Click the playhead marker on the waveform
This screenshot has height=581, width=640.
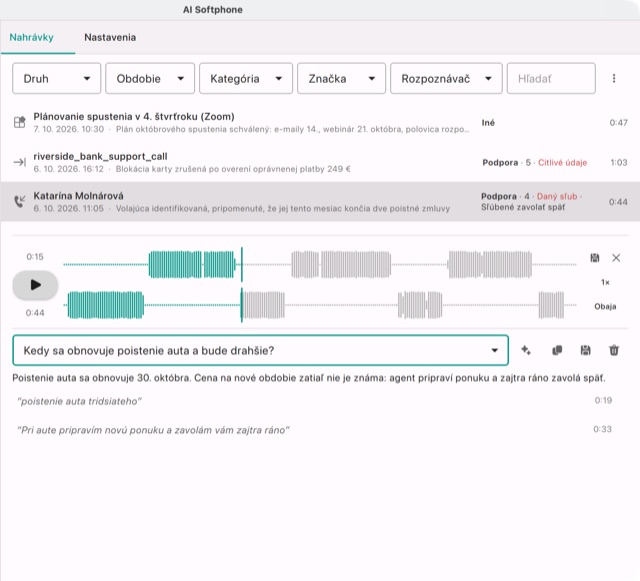[242, 285]
